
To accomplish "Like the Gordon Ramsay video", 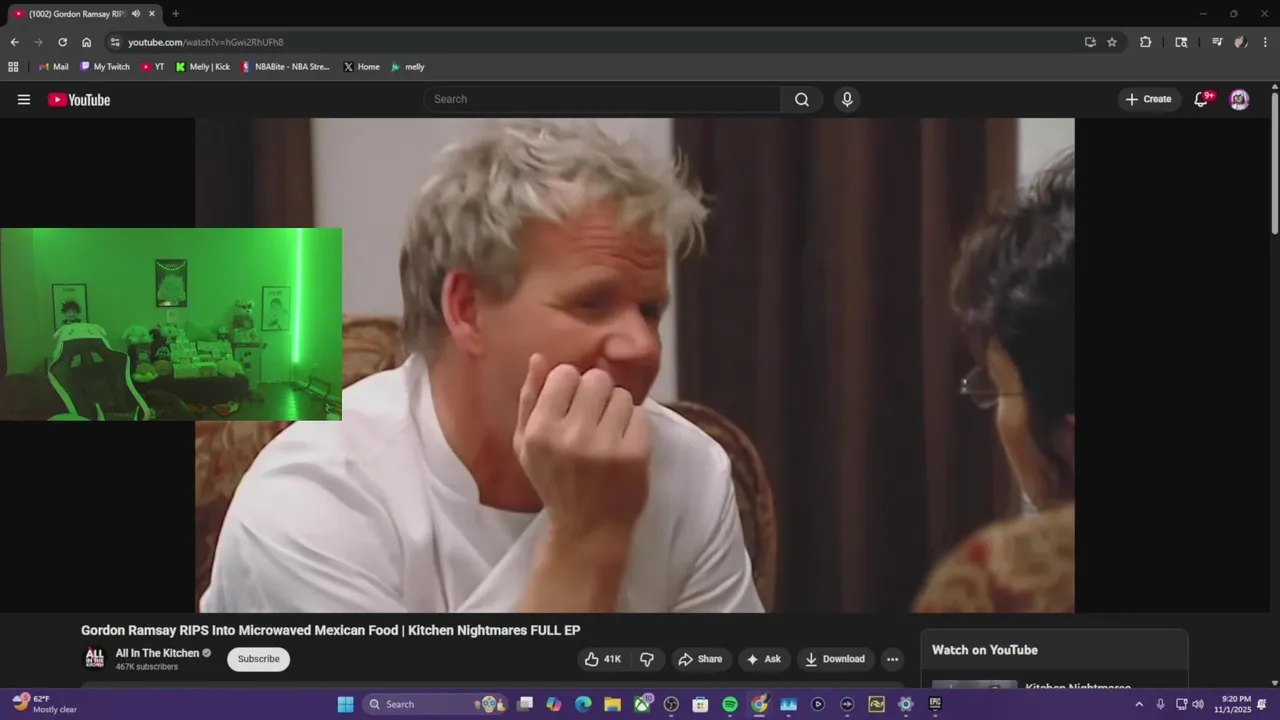I will point(603,659).
